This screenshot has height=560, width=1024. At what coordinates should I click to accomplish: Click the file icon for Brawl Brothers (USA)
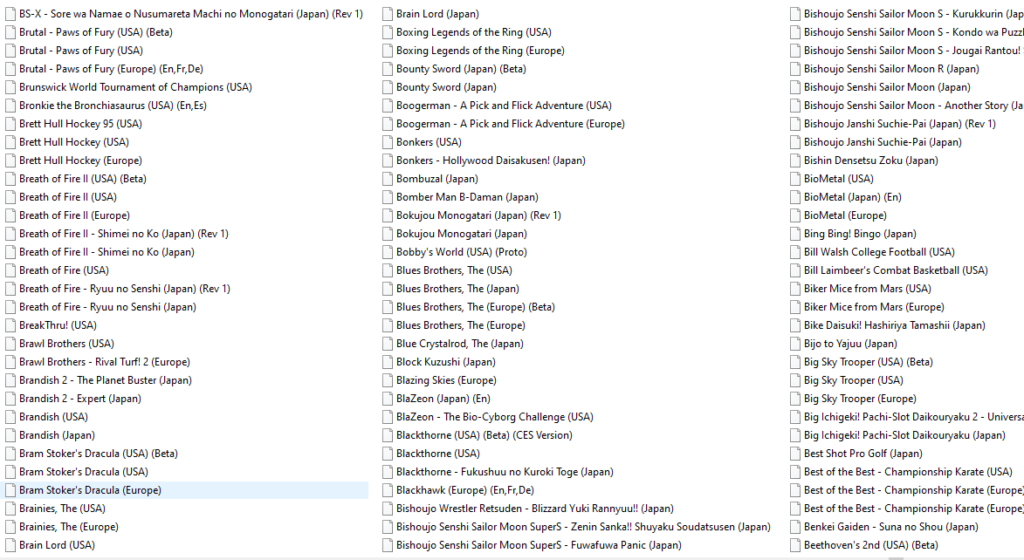click(10, 344)
